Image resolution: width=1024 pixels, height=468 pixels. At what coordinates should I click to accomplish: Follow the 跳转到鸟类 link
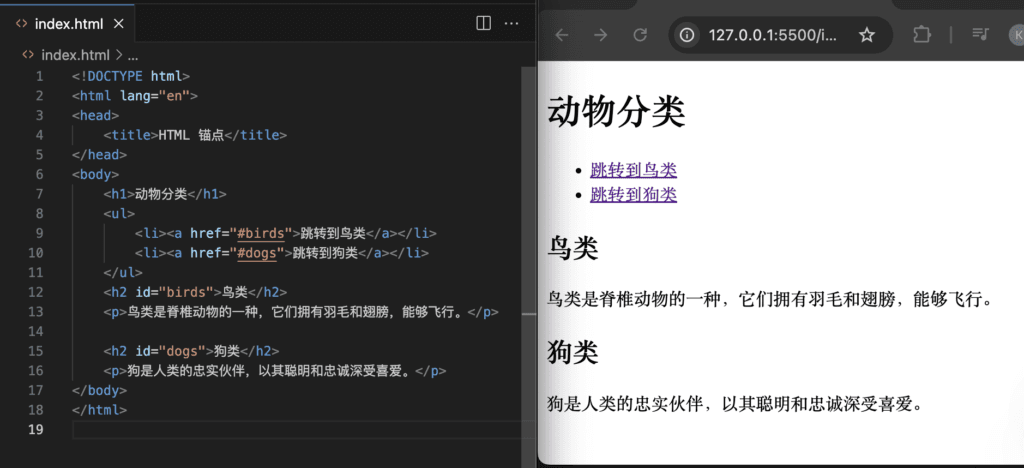click(633, 170)
